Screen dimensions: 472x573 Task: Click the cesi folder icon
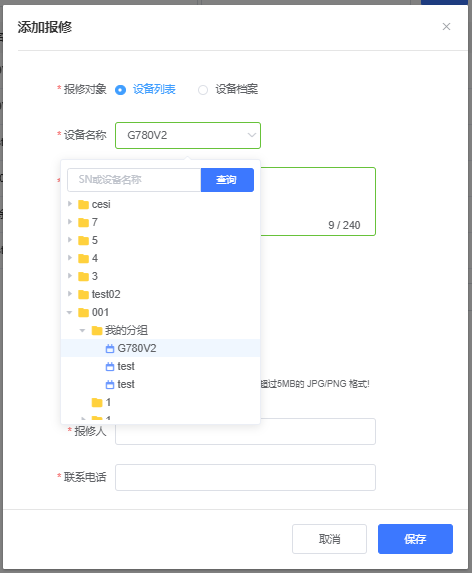pos(84,204)
